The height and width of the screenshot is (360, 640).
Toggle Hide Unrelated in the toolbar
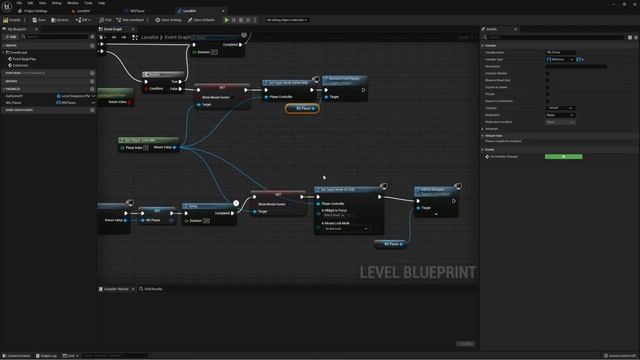(130, 20)
